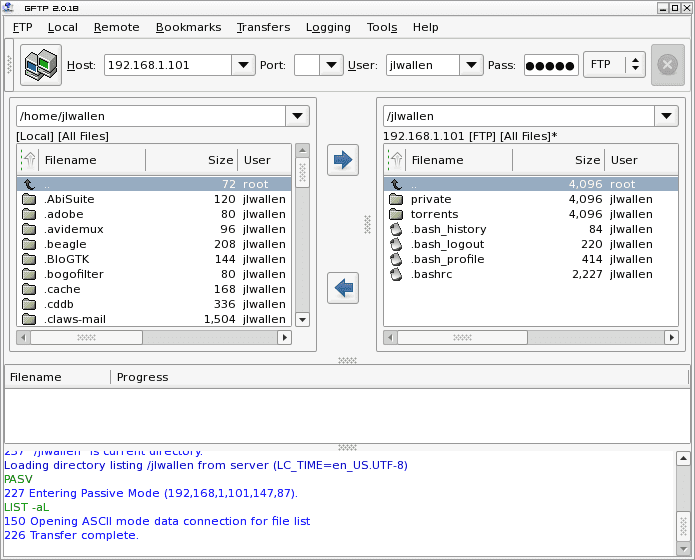
Task: Open the Help menu
Action: (x=426, y=27)
